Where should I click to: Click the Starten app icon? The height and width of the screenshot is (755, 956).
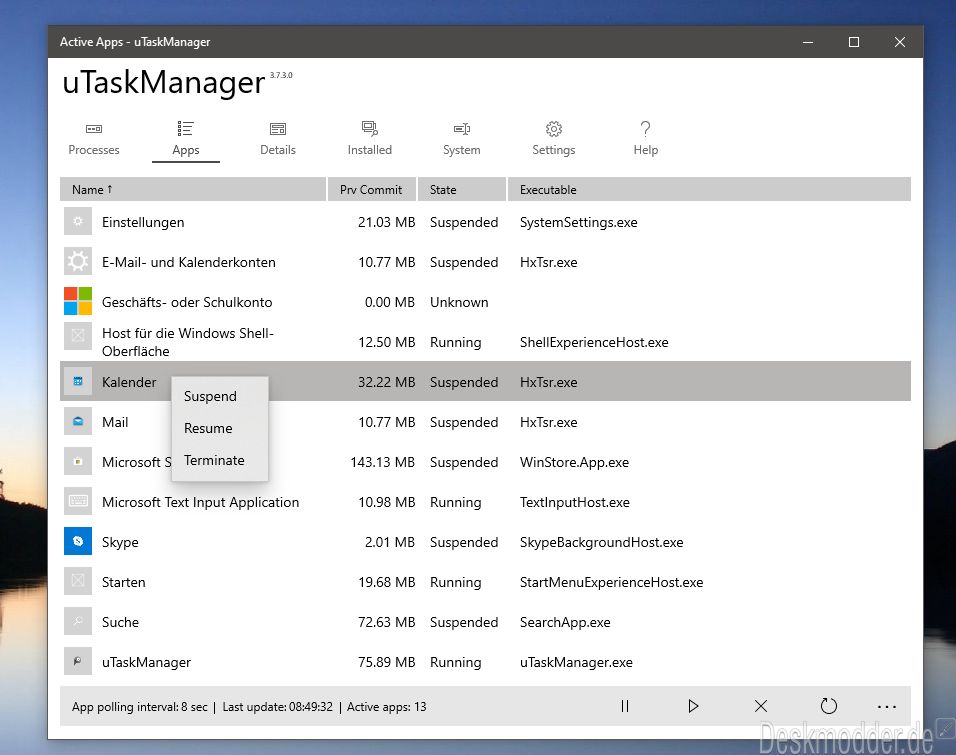point(78,581)
